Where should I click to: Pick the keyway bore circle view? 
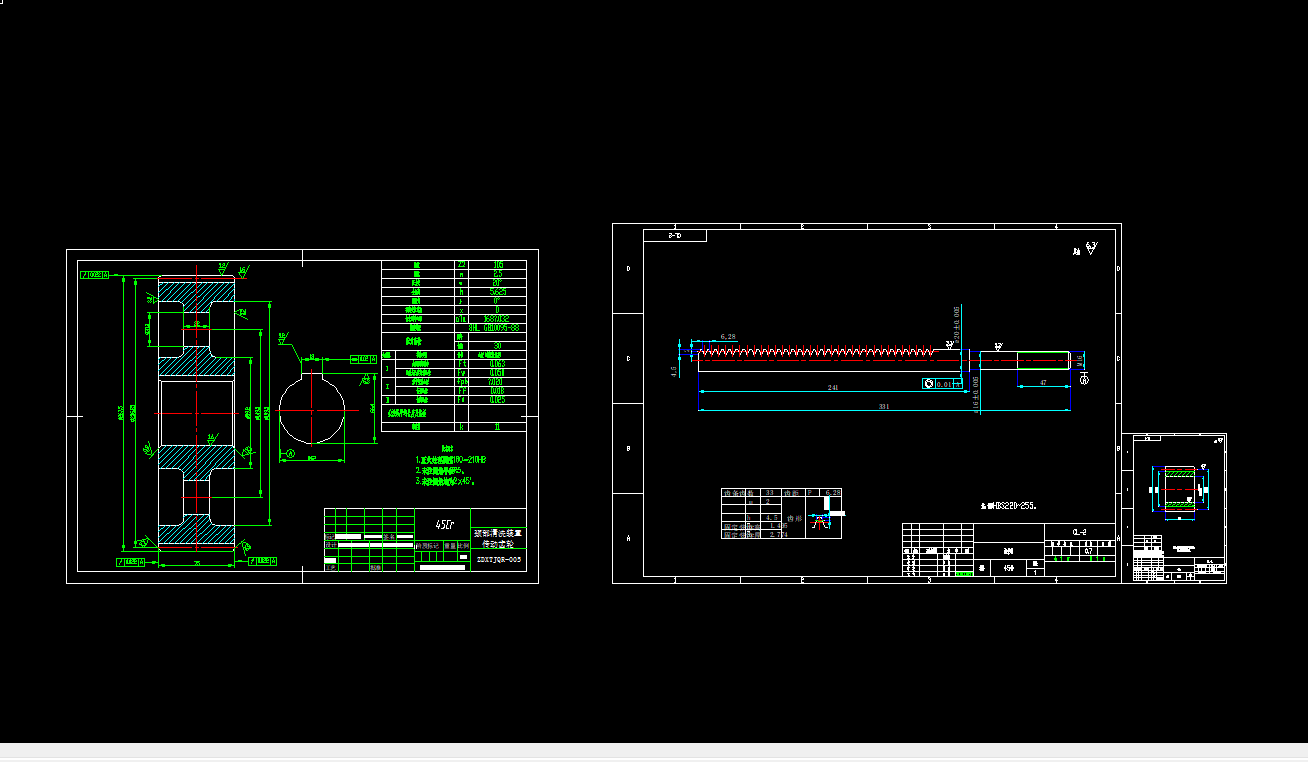coord(313,410)
